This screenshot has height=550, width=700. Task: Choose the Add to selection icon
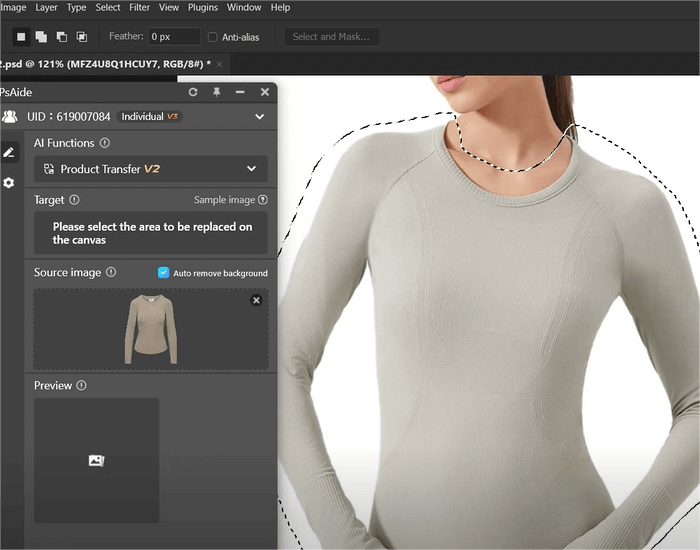(x=41, y=37)
